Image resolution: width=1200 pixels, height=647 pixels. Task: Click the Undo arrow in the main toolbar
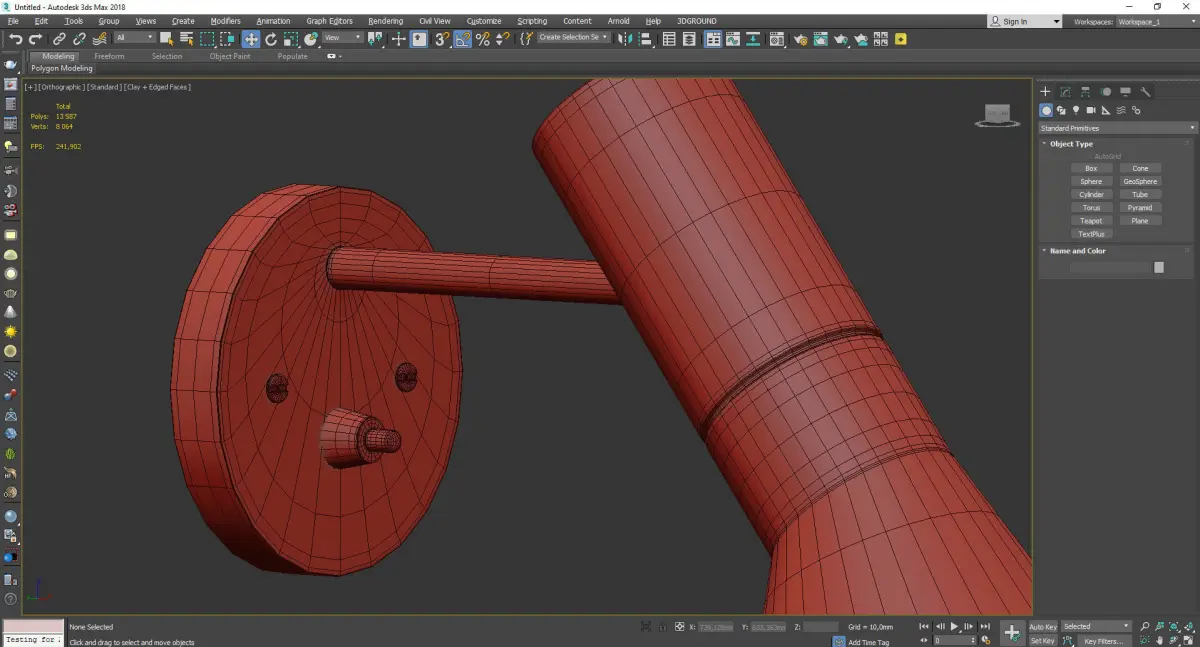[15, 39]
